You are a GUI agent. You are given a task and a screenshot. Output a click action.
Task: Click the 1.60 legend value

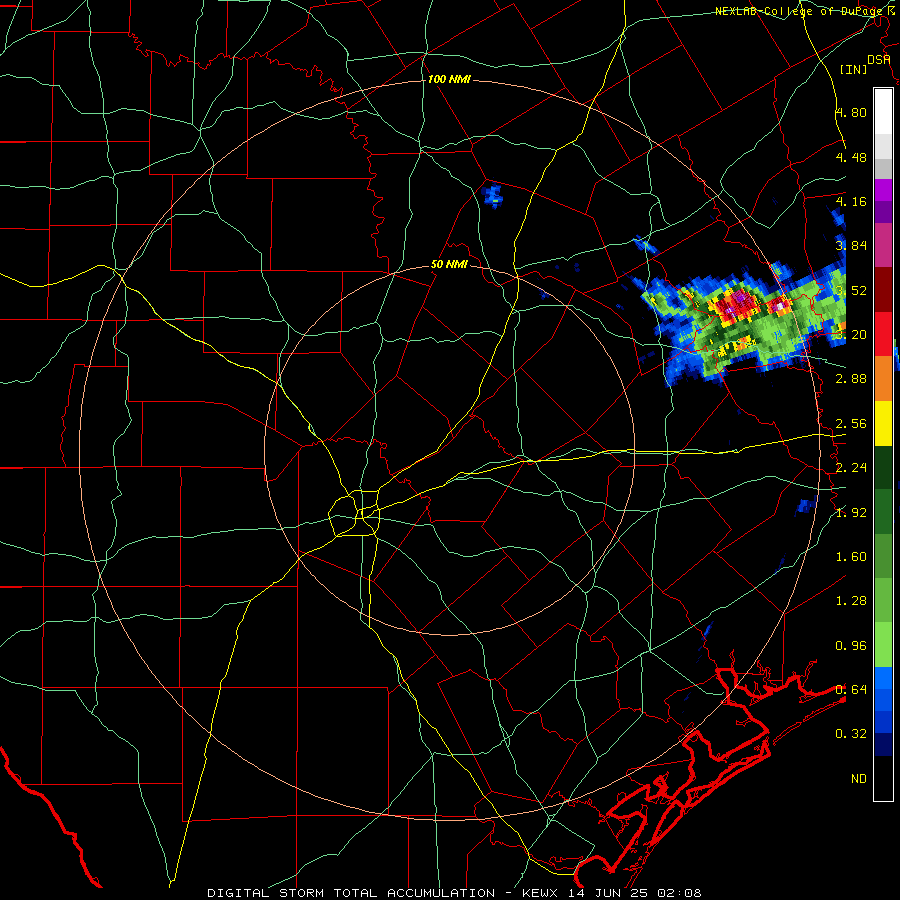(851, 557)
